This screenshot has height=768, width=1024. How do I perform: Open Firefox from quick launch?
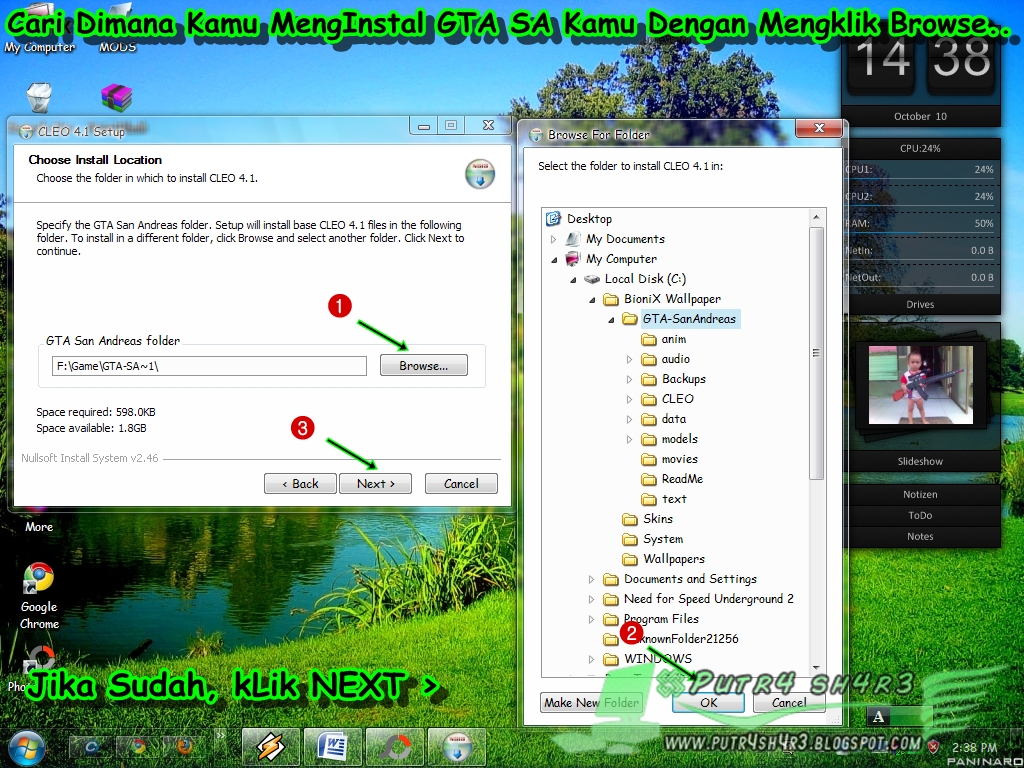click(x=184, y=748)
